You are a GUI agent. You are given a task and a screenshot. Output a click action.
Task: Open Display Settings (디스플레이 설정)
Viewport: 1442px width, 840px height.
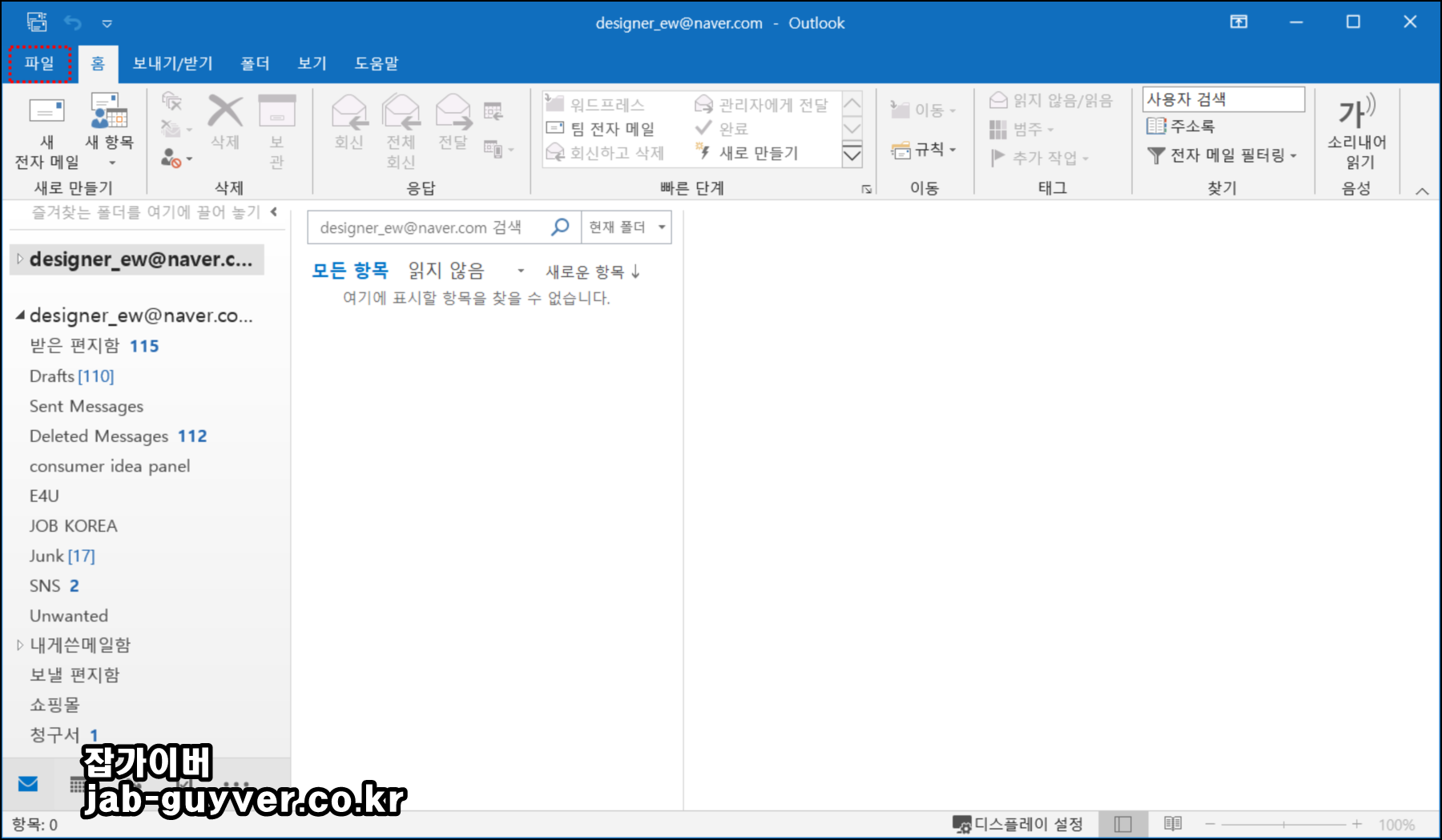coord(1017,824)
